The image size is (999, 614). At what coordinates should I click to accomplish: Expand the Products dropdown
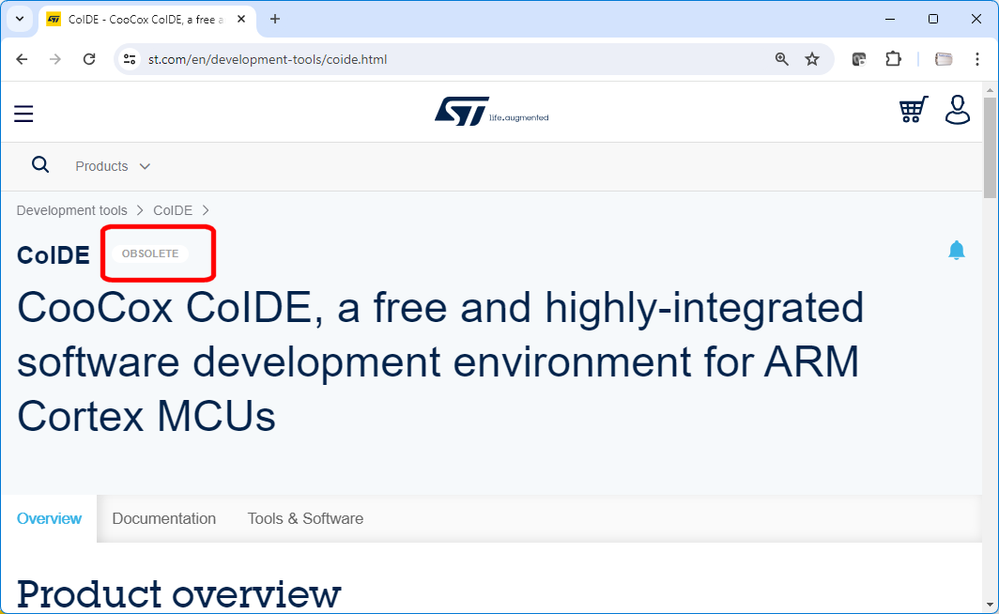pos(113,166)
